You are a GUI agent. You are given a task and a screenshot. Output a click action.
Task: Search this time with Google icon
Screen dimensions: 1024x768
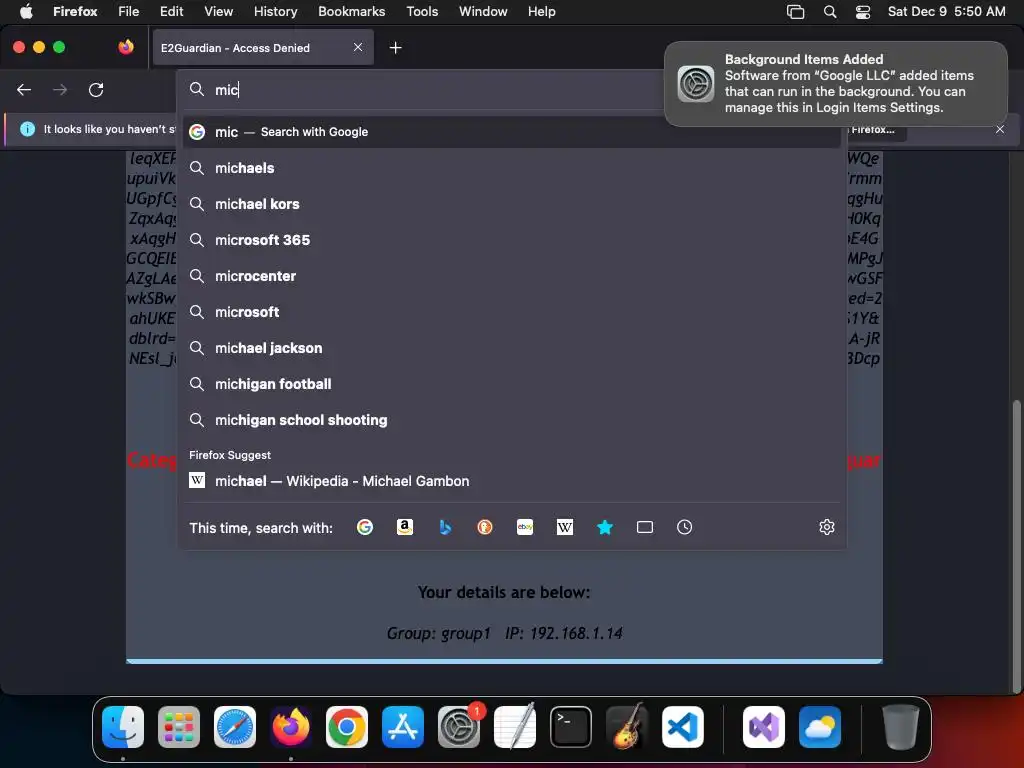(x=365, y=527)
